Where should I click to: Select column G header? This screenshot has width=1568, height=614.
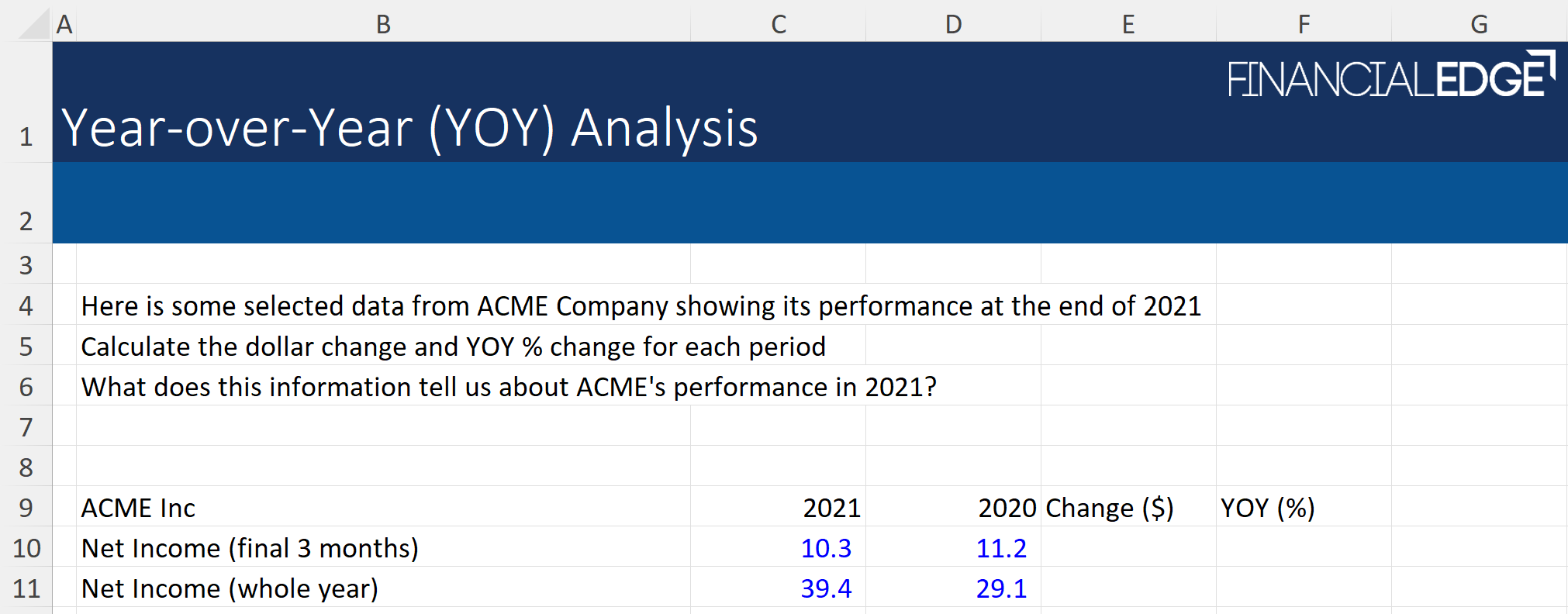tap(1479, 24)
